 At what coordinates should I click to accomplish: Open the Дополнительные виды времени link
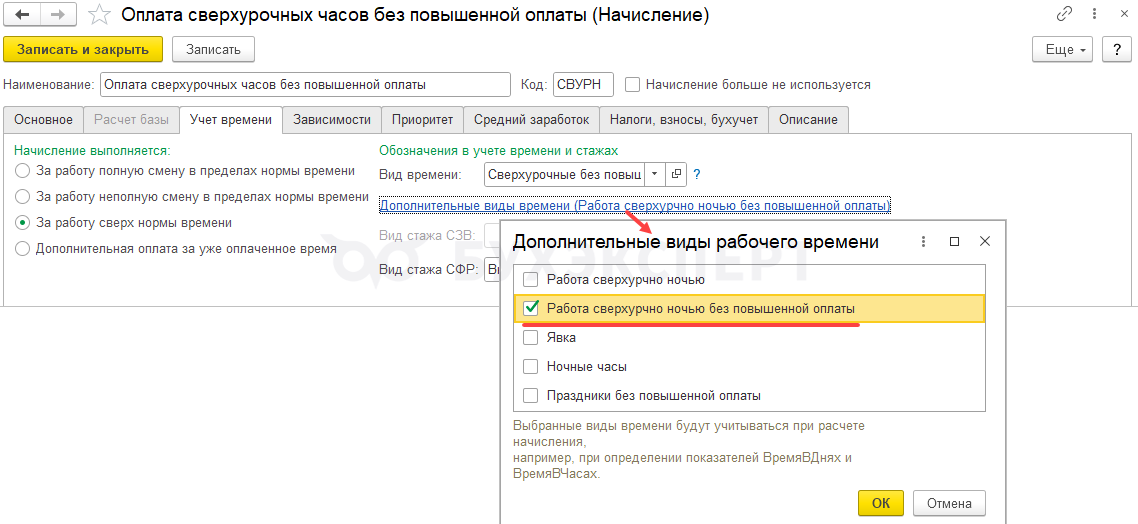point(635,206)
